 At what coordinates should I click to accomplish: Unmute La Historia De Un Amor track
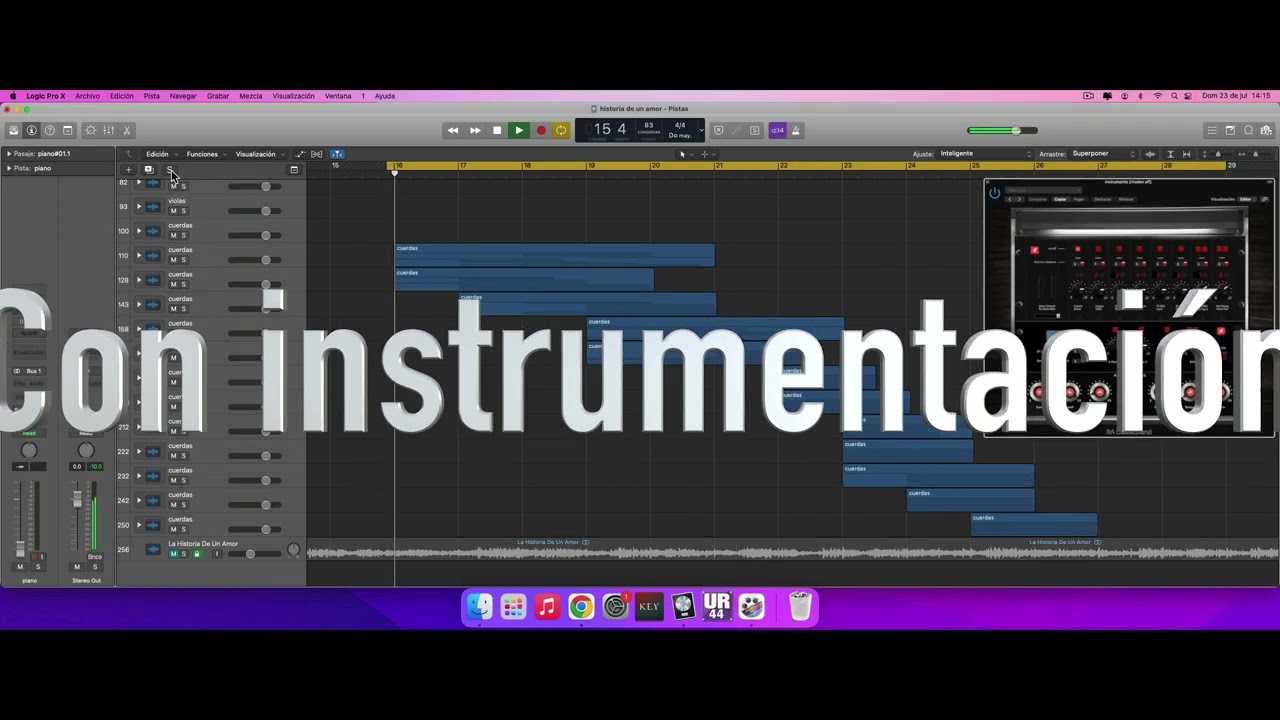tap(173, 554)
